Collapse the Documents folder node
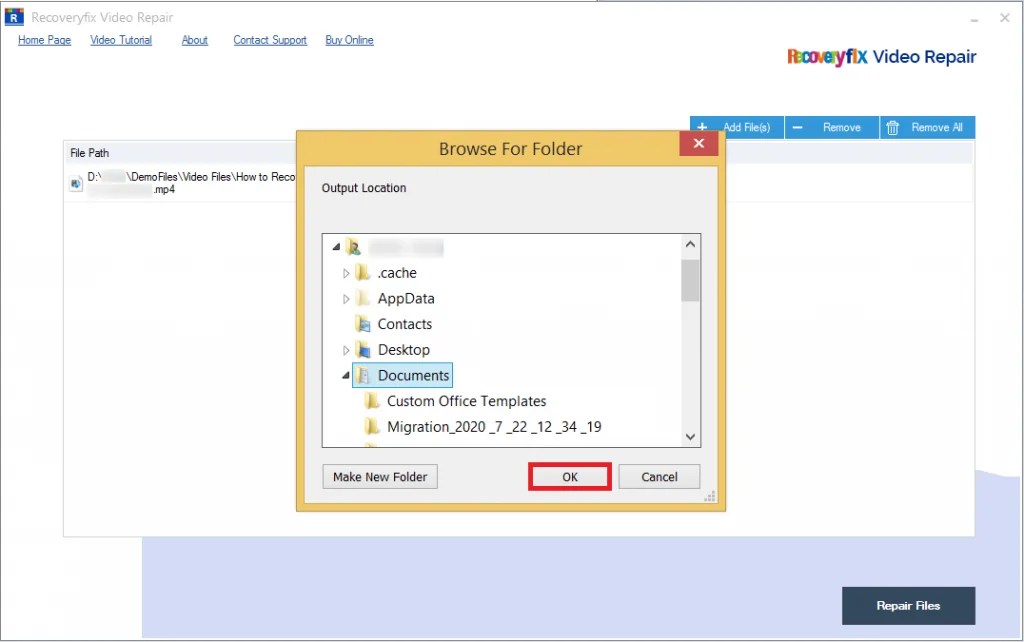Image resolution: width=1024 pixels, height=642 pixels. tap(345, 376)
